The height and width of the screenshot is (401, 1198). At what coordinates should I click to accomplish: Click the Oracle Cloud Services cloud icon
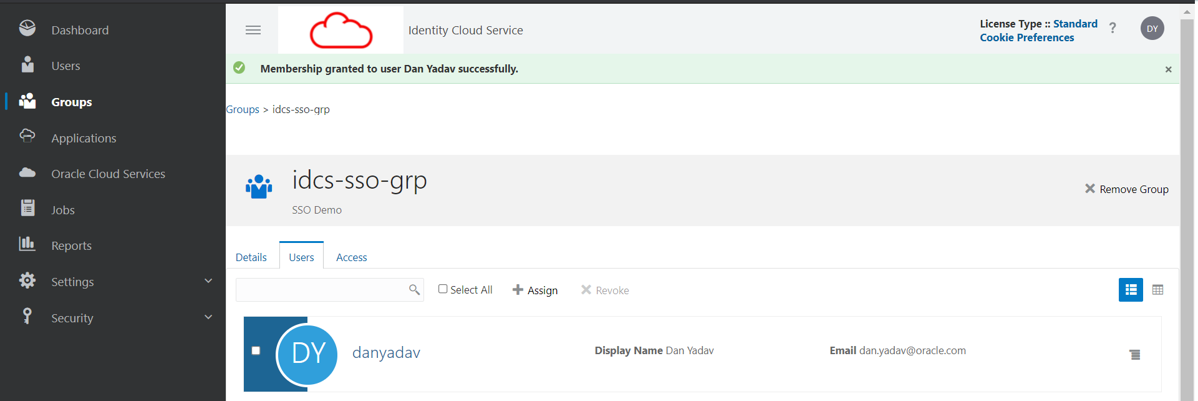coord(28,173)
